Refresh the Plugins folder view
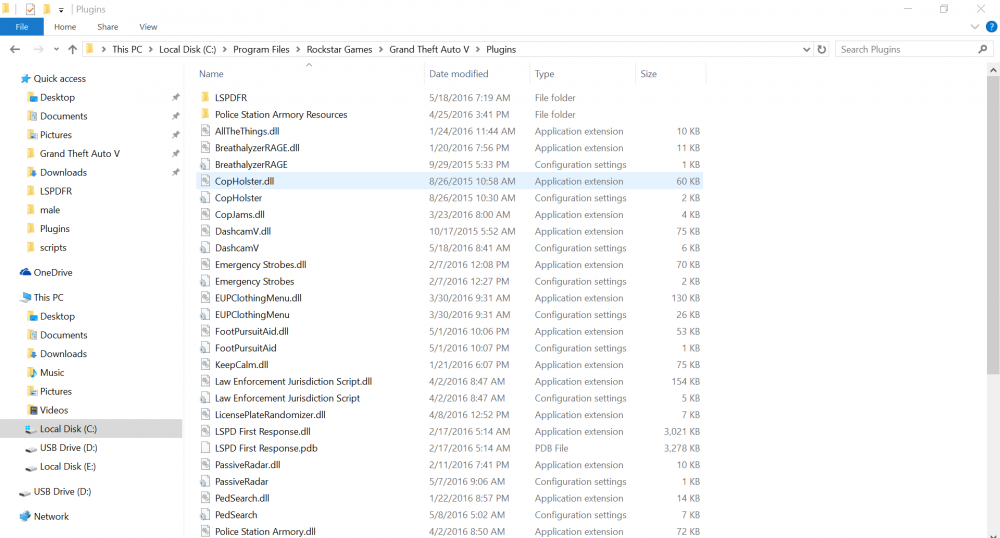The image size is (1000, 538). pyautogui.click(x=822, y=49)
